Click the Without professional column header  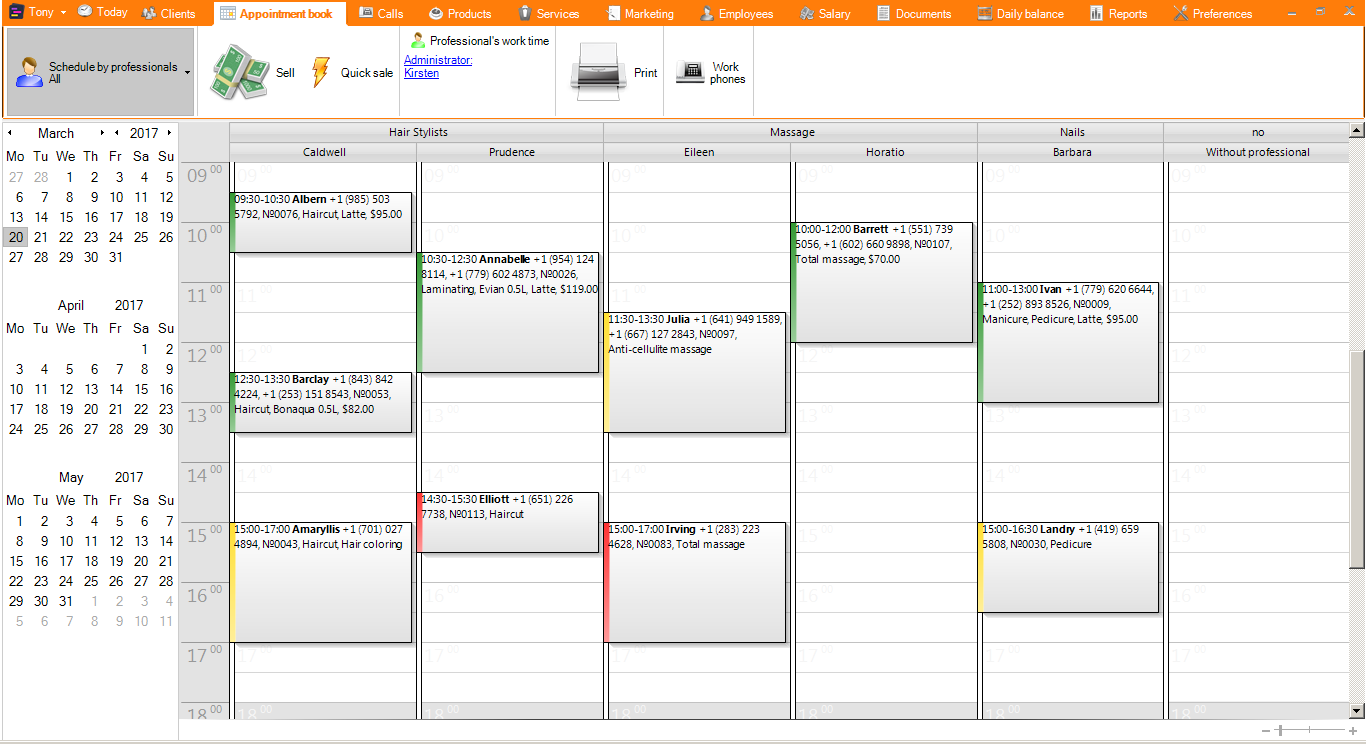tap(1257, 152)
